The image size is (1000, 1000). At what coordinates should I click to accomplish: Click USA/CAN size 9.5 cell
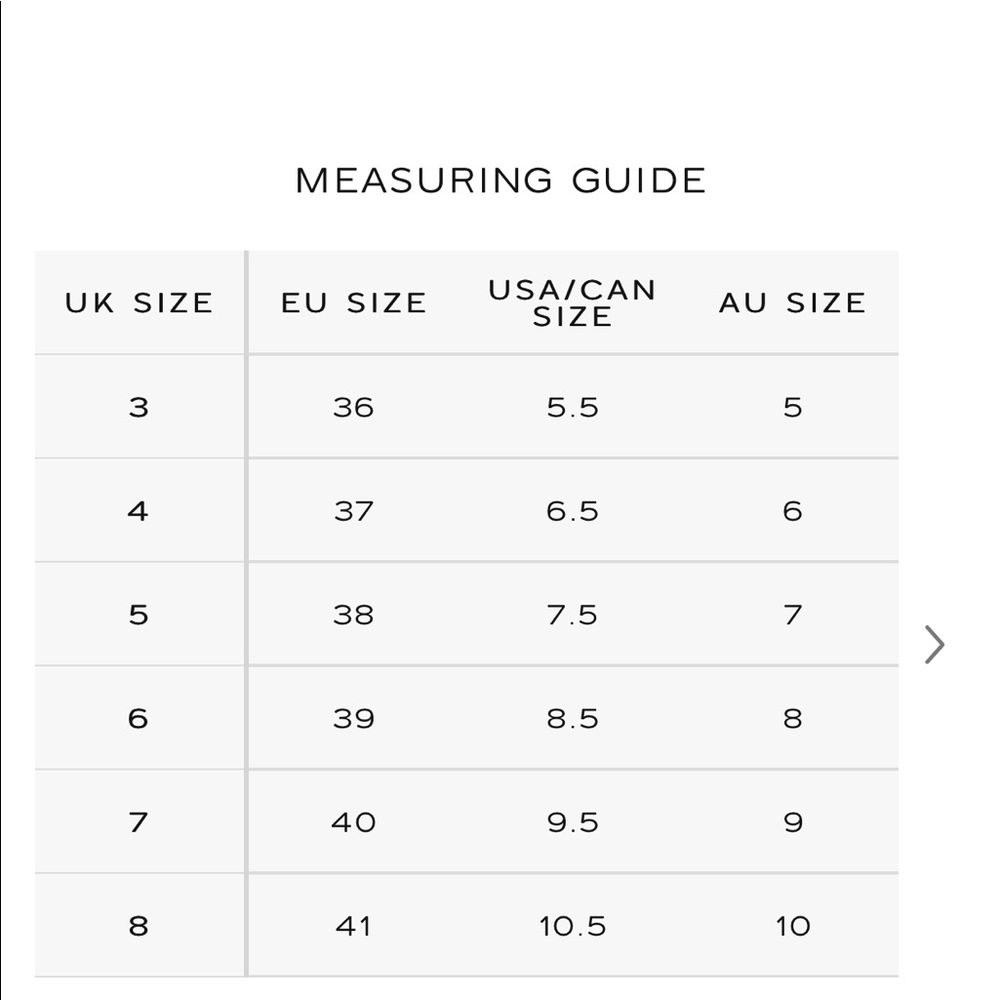pos(572,823)
